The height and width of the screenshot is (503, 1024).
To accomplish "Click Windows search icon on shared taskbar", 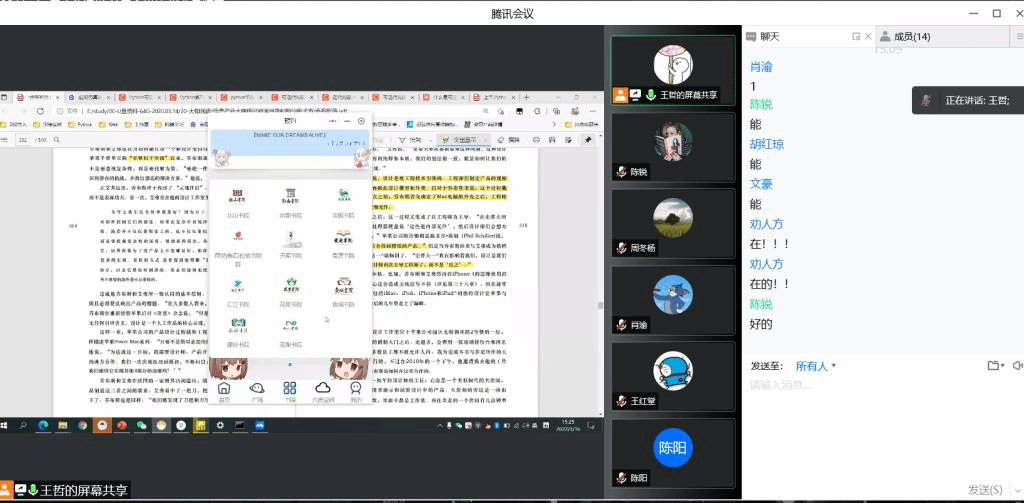I will pos(23,425).
